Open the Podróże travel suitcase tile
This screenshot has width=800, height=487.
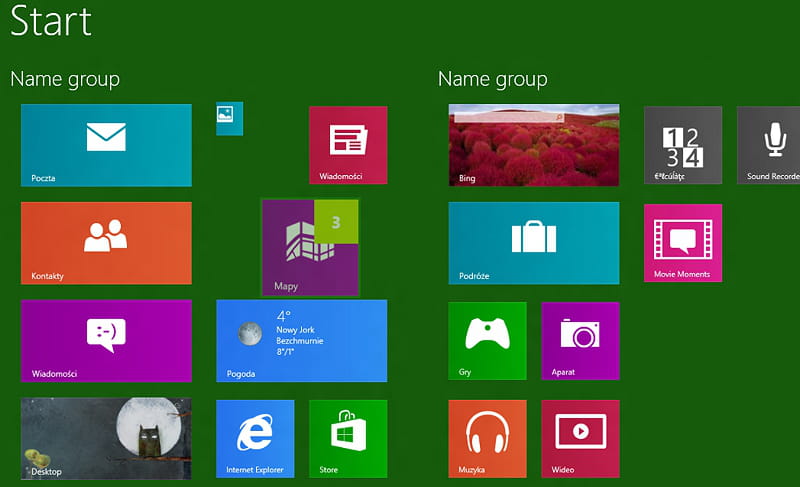533,242
